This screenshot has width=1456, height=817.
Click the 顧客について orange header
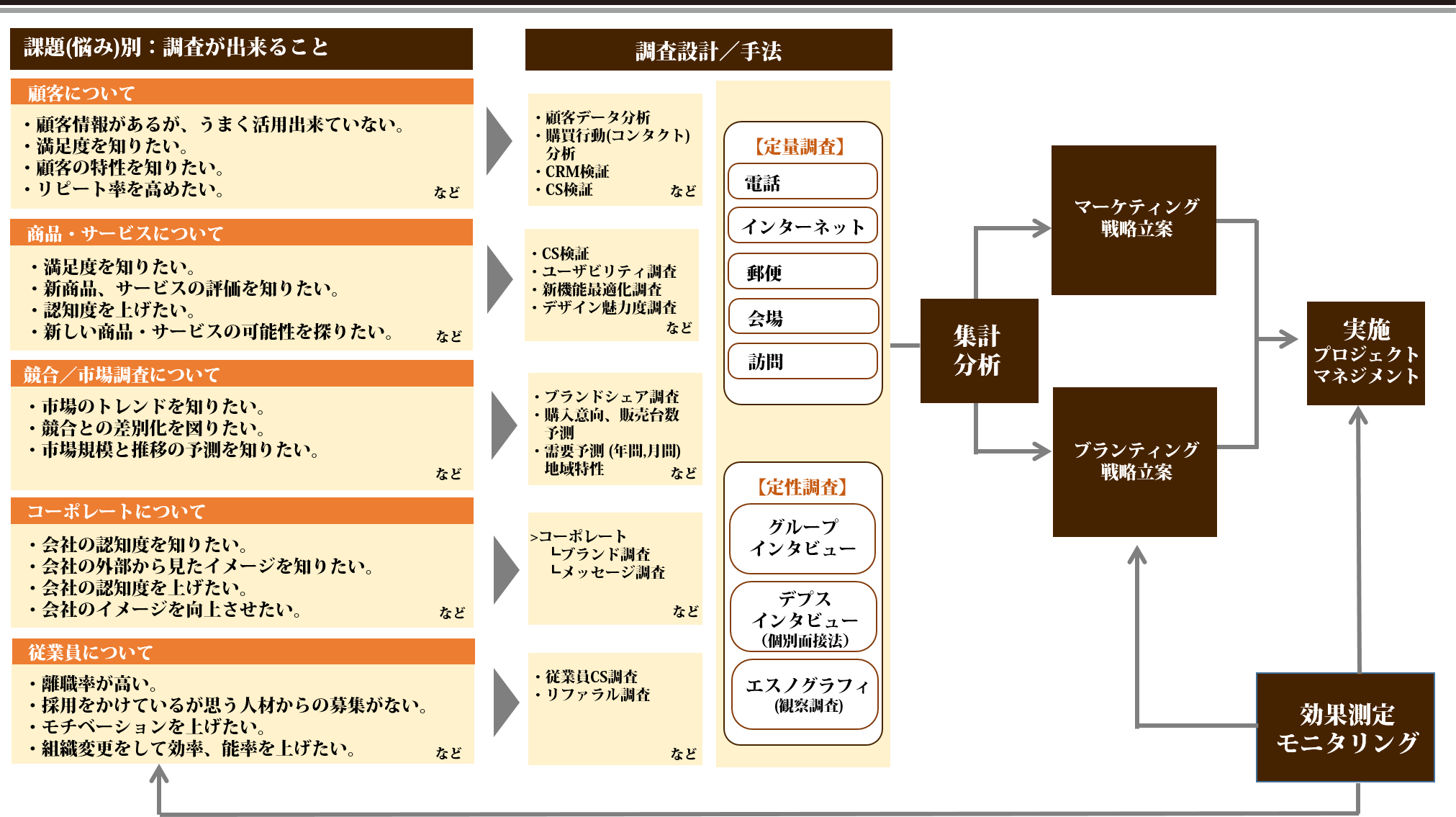[x=242, y=92]
